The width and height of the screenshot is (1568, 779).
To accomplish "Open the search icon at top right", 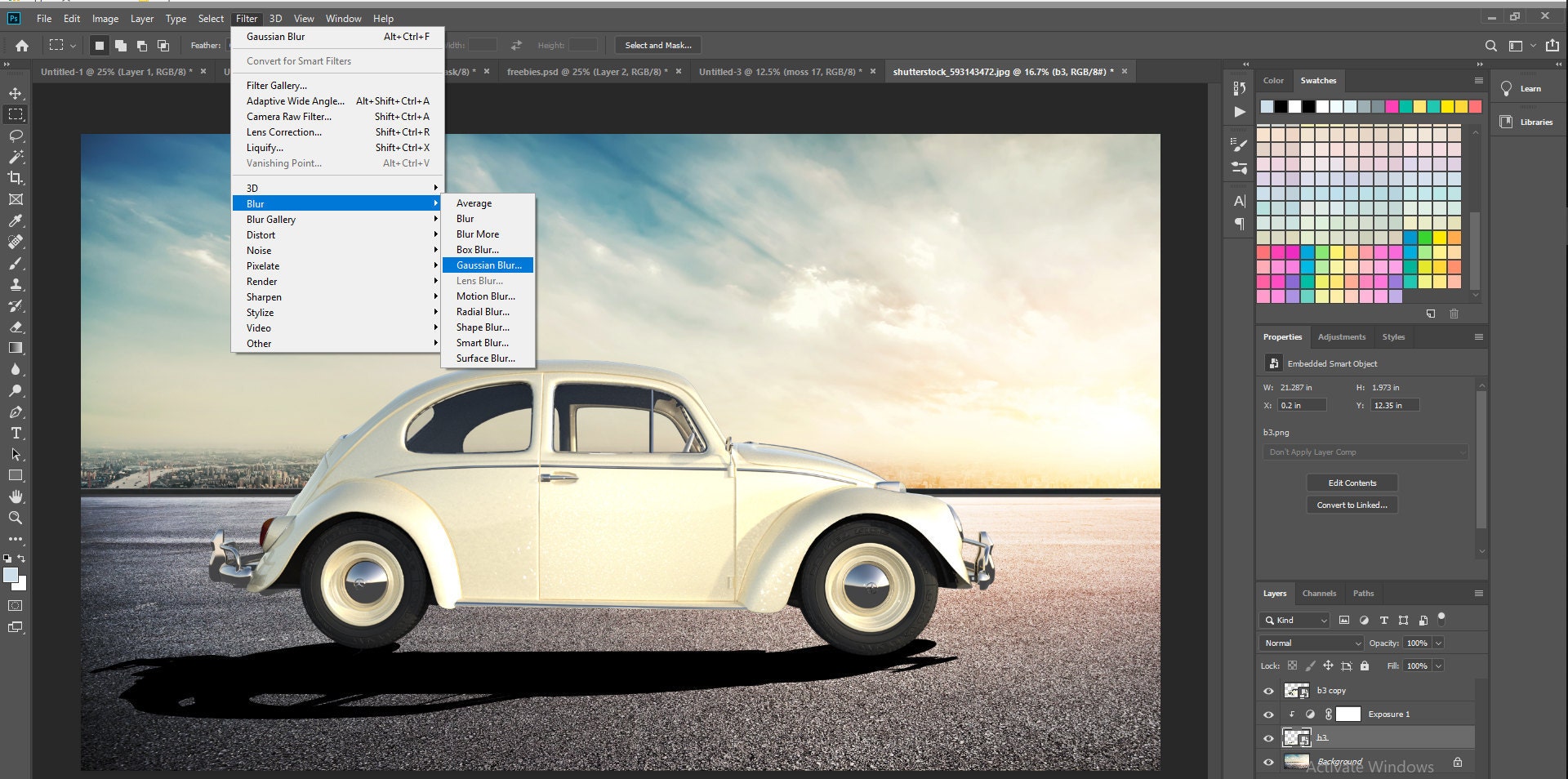I will tap(1490, 46).
